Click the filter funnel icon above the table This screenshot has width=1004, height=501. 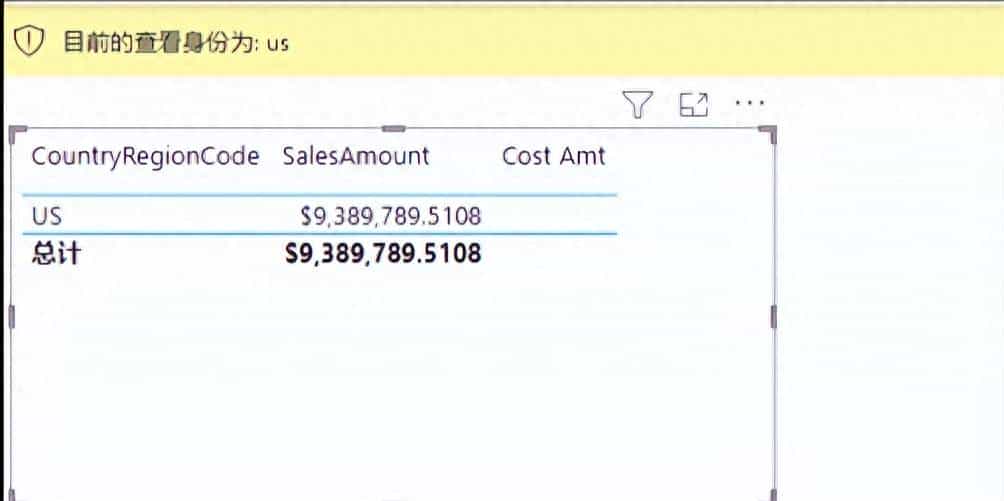637,104
